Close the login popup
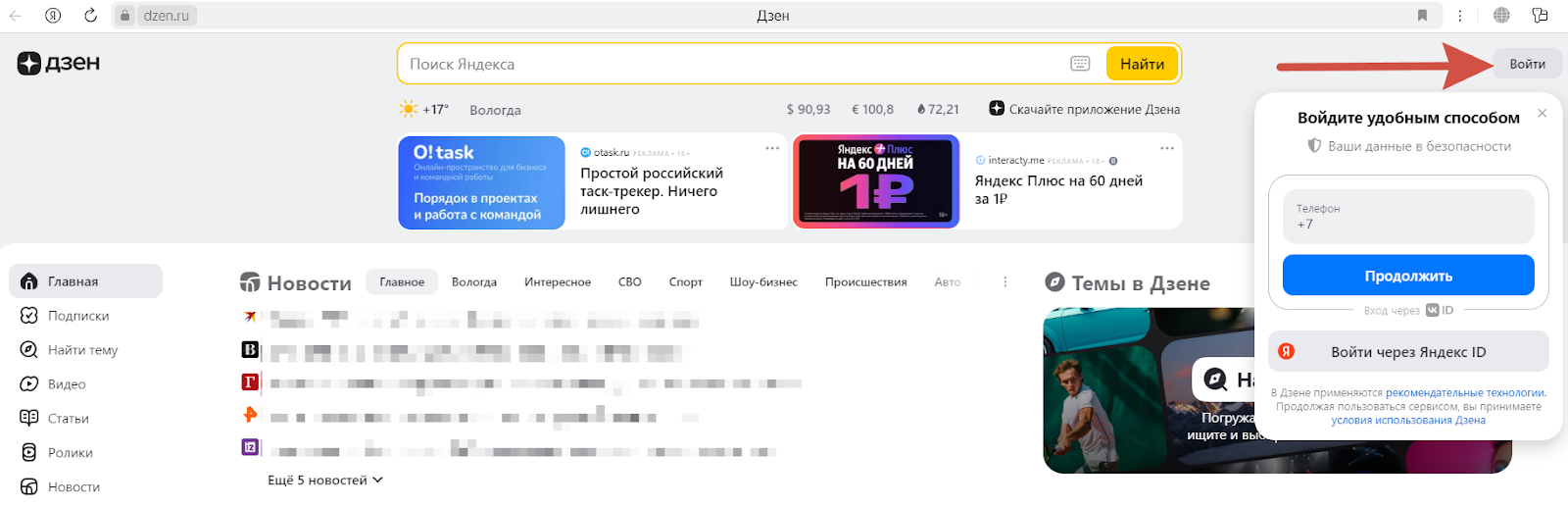Screen dimensions: 1568x507 click(1542, 114)
